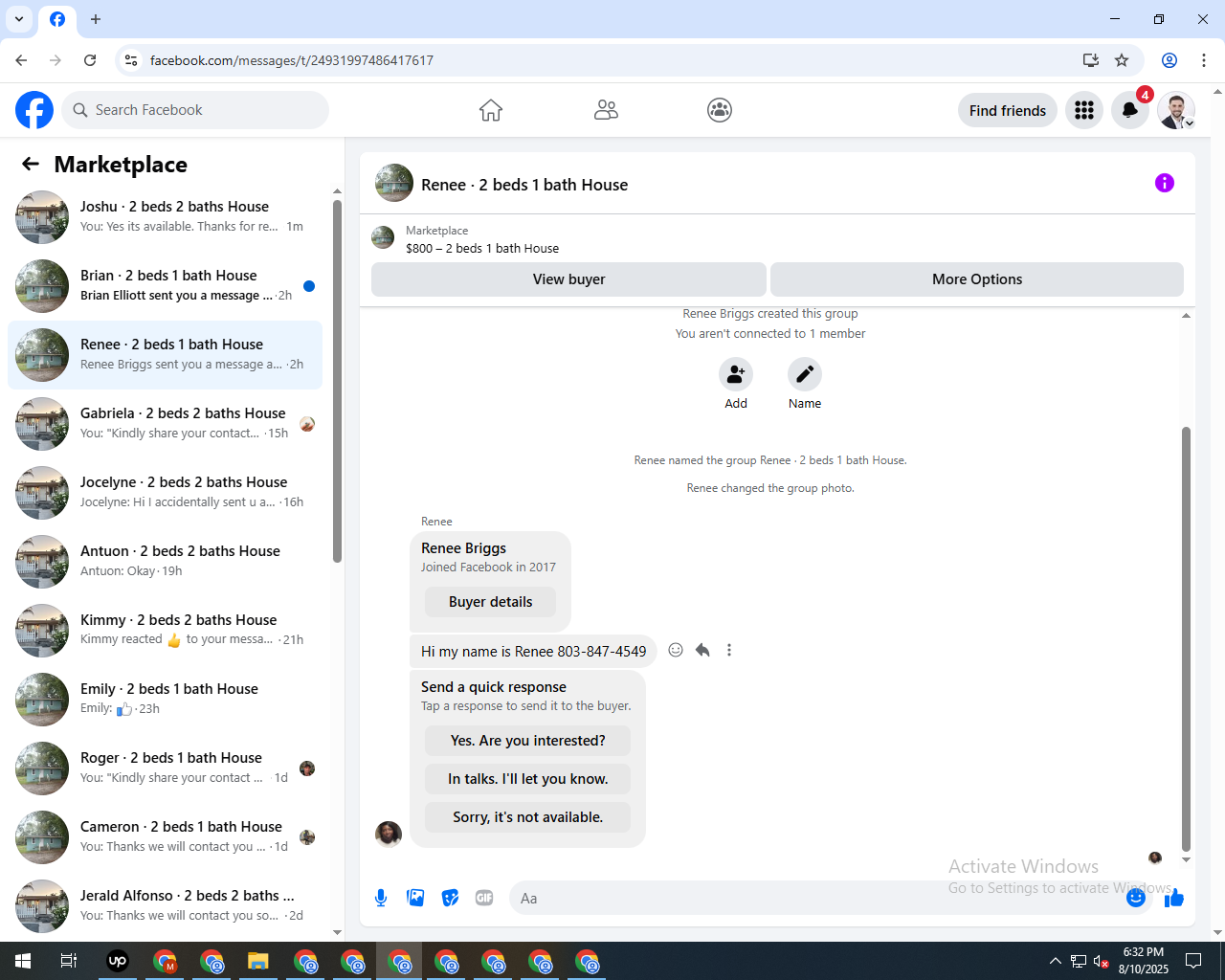
Task: Open a new browser tab
Action: point(96,19)
